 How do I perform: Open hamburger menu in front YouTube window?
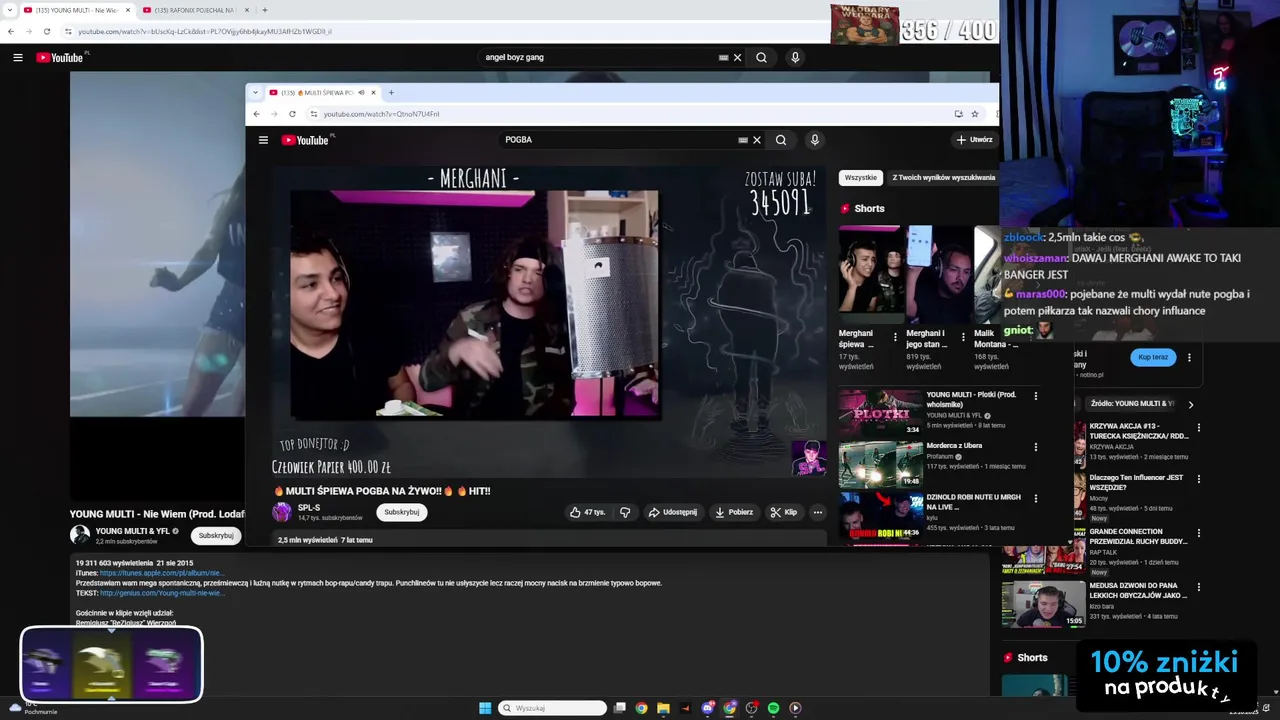coord(263,140)
